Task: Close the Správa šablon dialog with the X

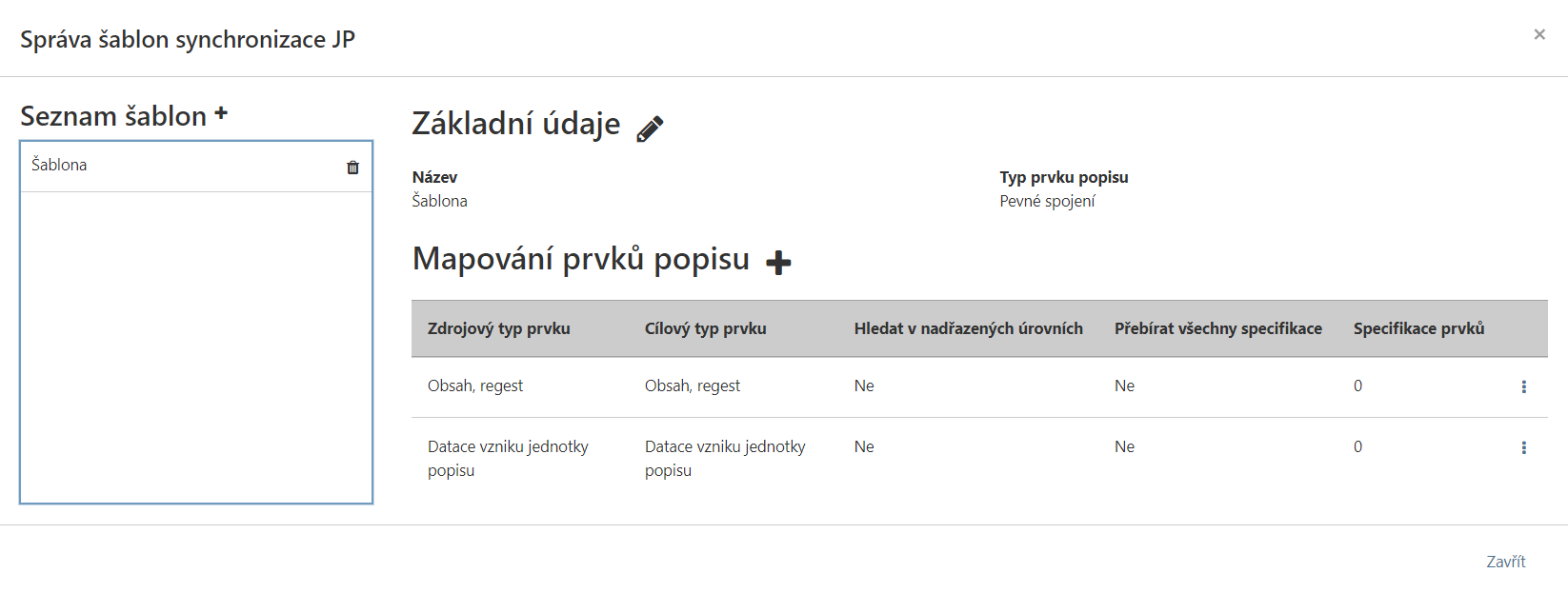Action: tap(1539, 34)
